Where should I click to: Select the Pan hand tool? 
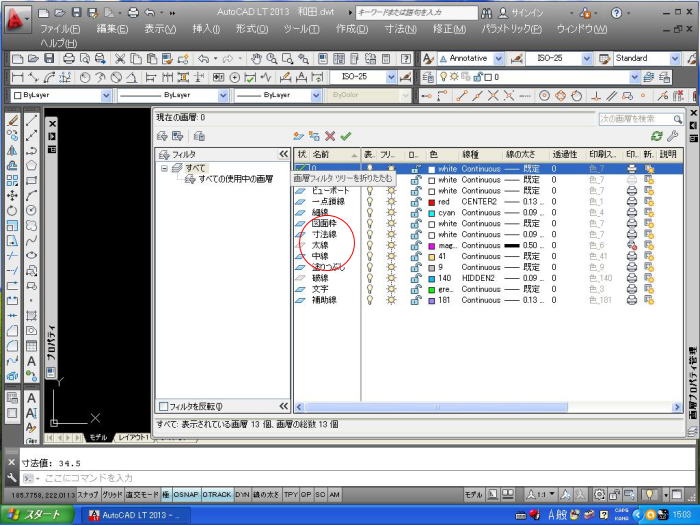[x=256, y=58]
